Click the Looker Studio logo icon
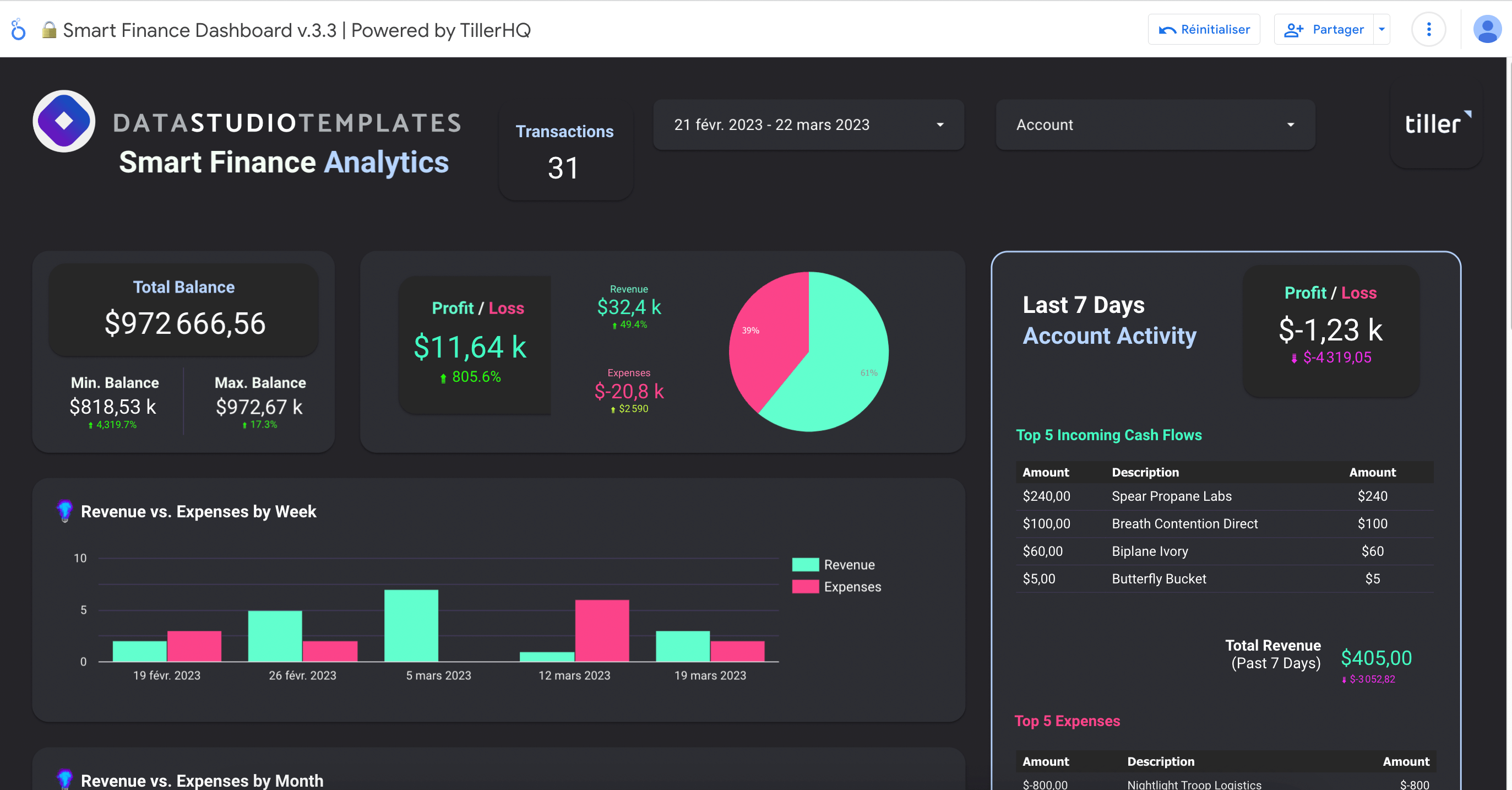1512x790 pixels. [x=18, y=29]
